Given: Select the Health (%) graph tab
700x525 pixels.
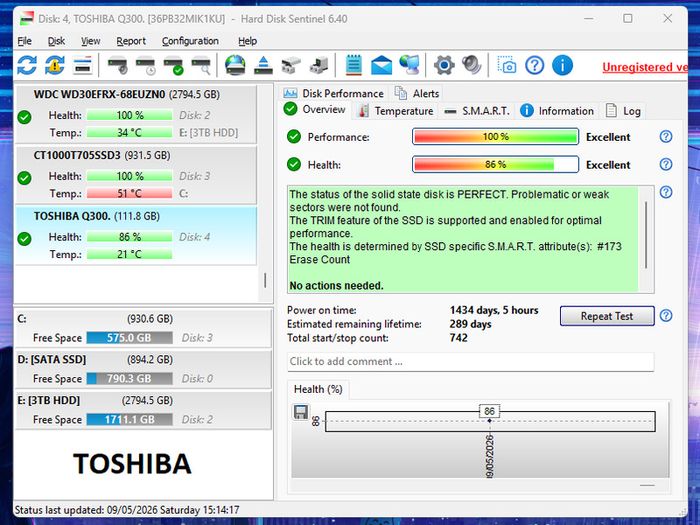Looking at the screenshot, I should click(318, 389).
